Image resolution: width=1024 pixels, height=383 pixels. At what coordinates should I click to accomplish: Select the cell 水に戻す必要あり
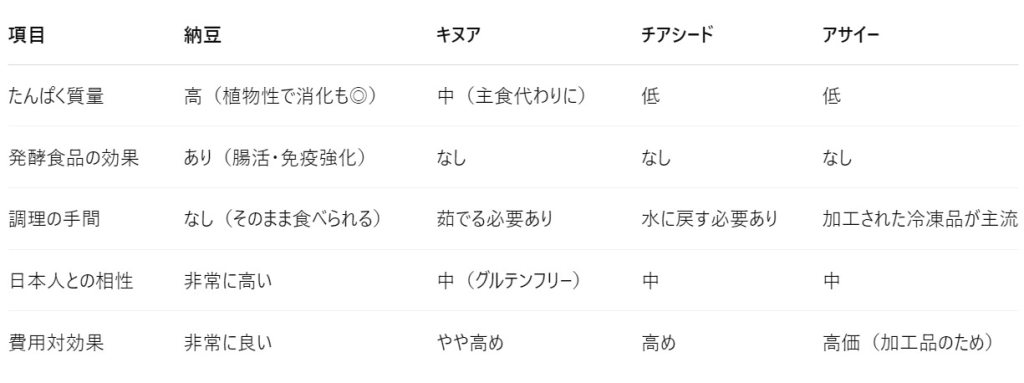coord(710,219)
